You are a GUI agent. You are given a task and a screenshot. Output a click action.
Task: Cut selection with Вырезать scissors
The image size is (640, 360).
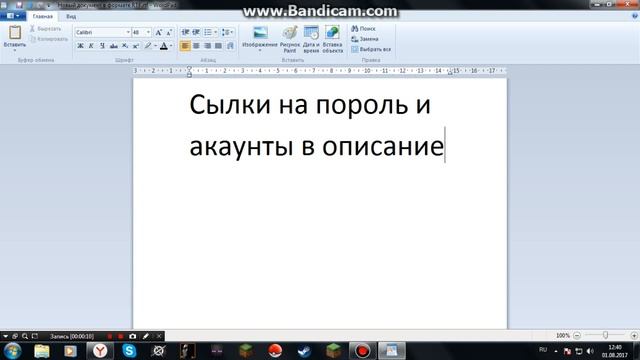click(45, 29)
